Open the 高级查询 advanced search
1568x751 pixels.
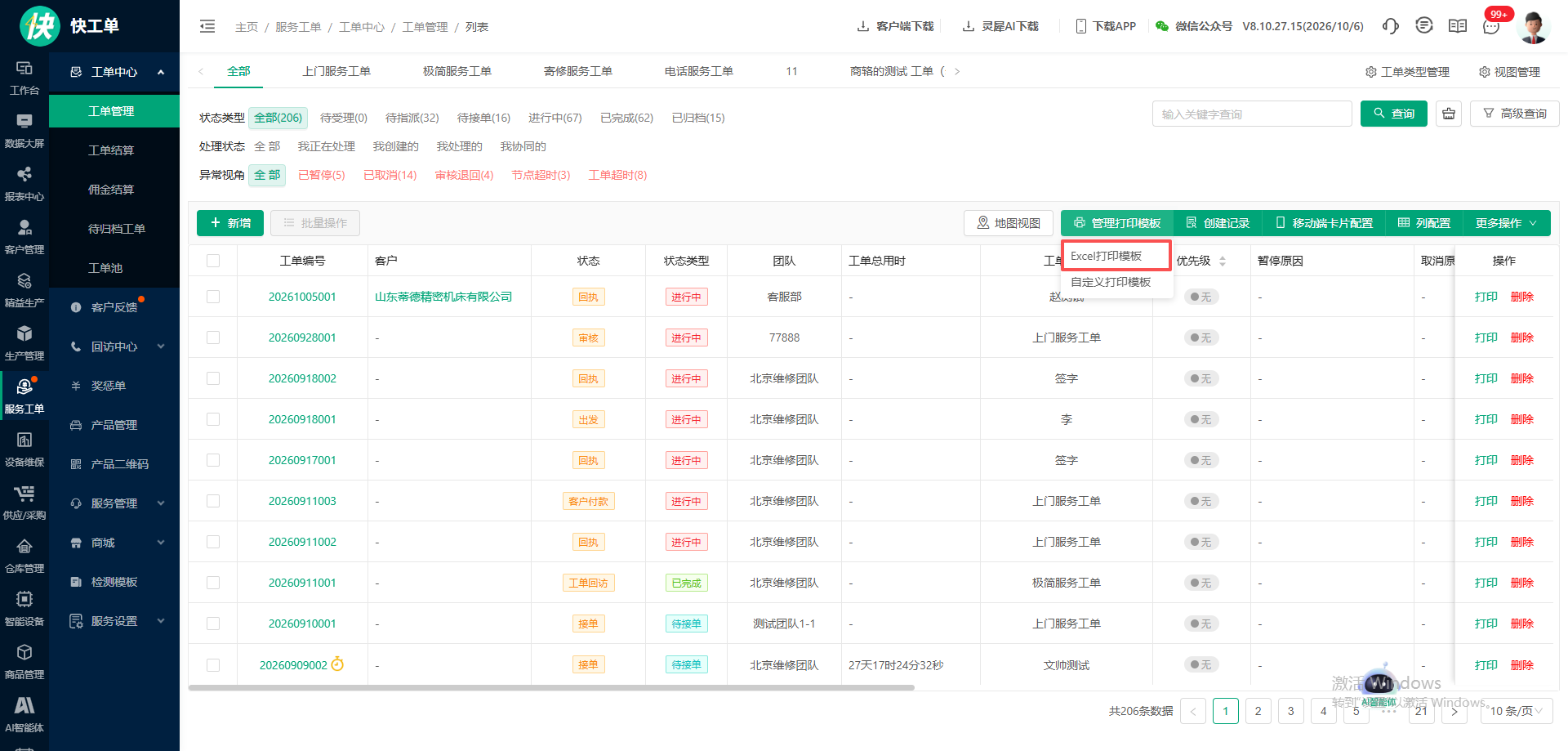coord(1515,114)
